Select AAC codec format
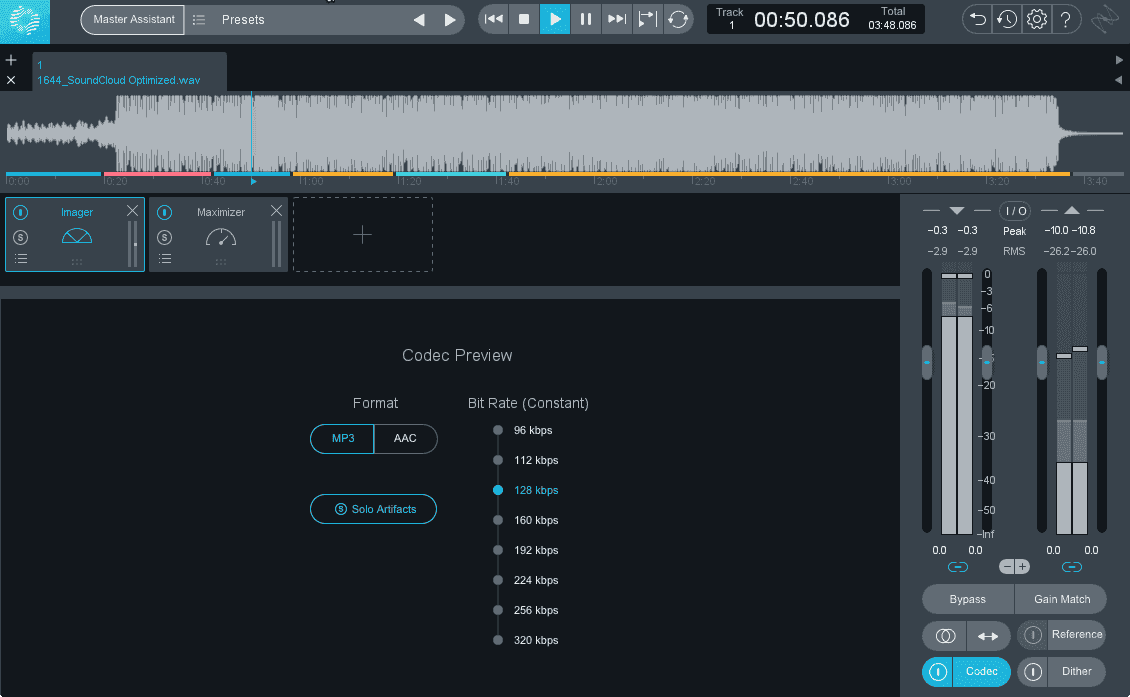Image resolution: width=1130 pixels, height=697 pixels. [405, 438]
